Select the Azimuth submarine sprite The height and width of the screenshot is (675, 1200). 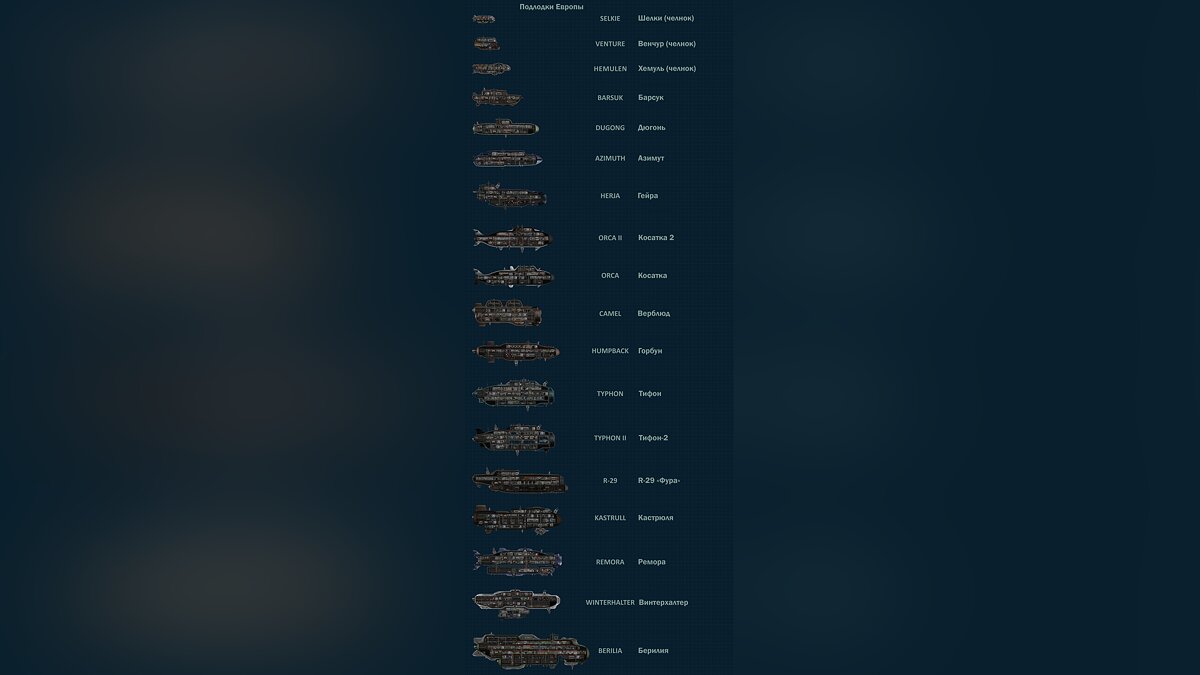(x=507, y=158)
